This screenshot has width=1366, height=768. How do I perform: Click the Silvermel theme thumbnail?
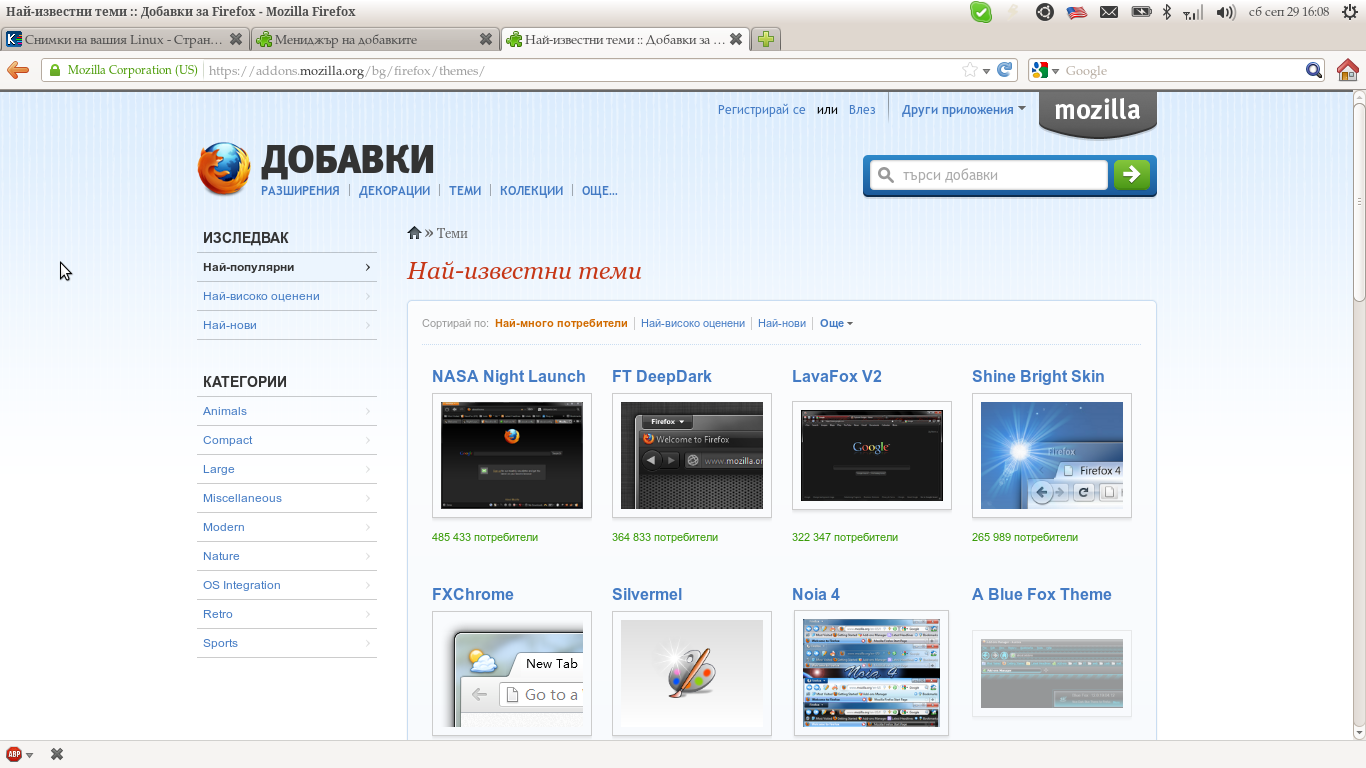pos(692,673)
